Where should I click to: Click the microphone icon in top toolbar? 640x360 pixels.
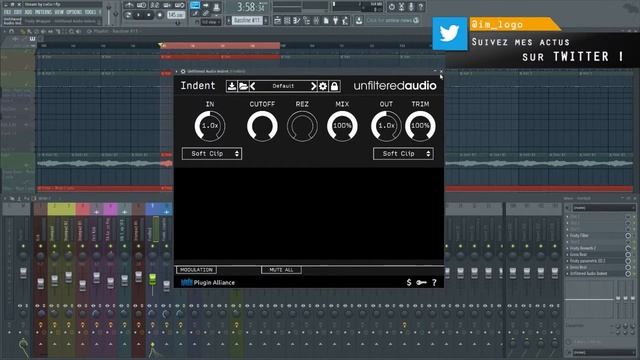[411, 7]
